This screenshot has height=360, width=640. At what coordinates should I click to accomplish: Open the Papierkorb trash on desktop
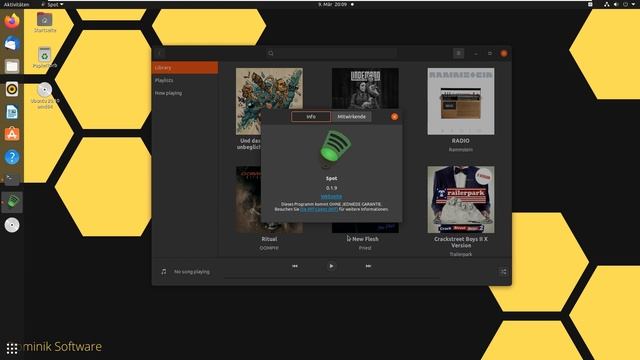(x=44, y=58)
